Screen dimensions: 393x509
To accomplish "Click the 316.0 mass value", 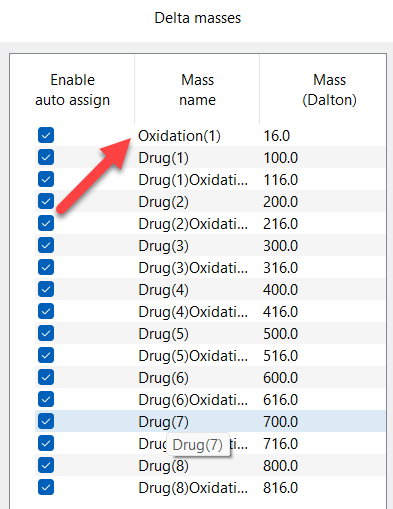I will click(x=280, y=268).
